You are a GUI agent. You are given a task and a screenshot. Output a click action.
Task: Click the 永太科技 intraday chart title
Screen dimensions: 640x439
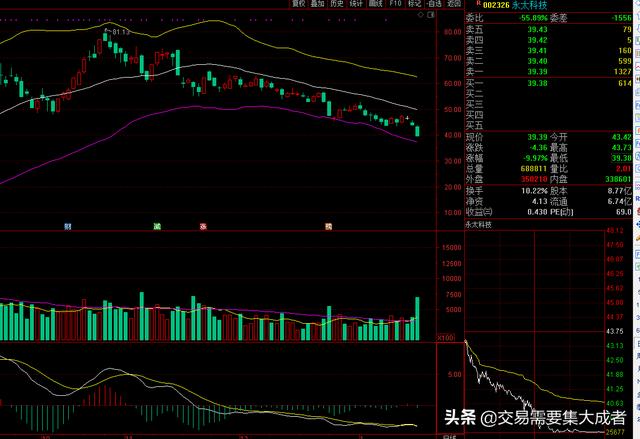pyautogui.click(x=479, y=225)
